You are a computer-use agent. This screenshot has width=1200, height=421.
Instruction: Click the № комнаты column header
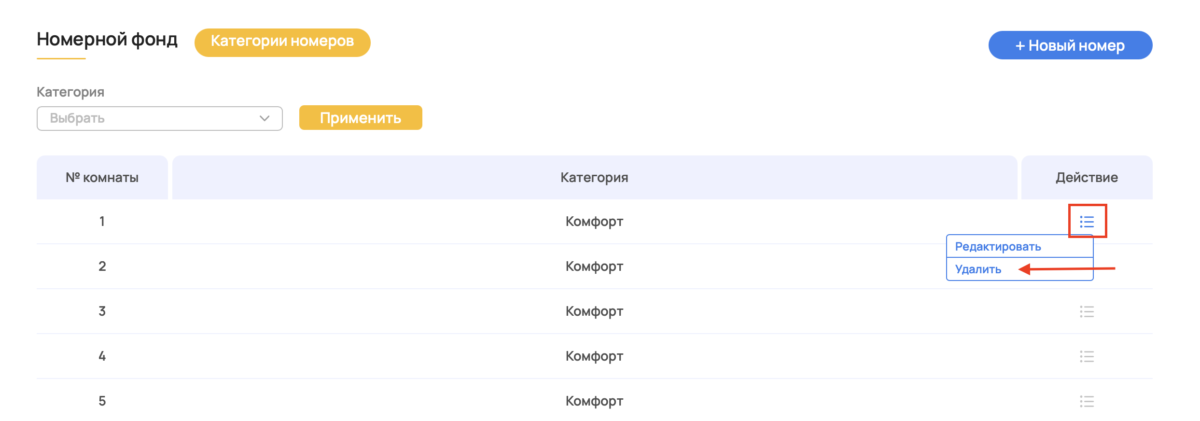(x=102, y=178)
